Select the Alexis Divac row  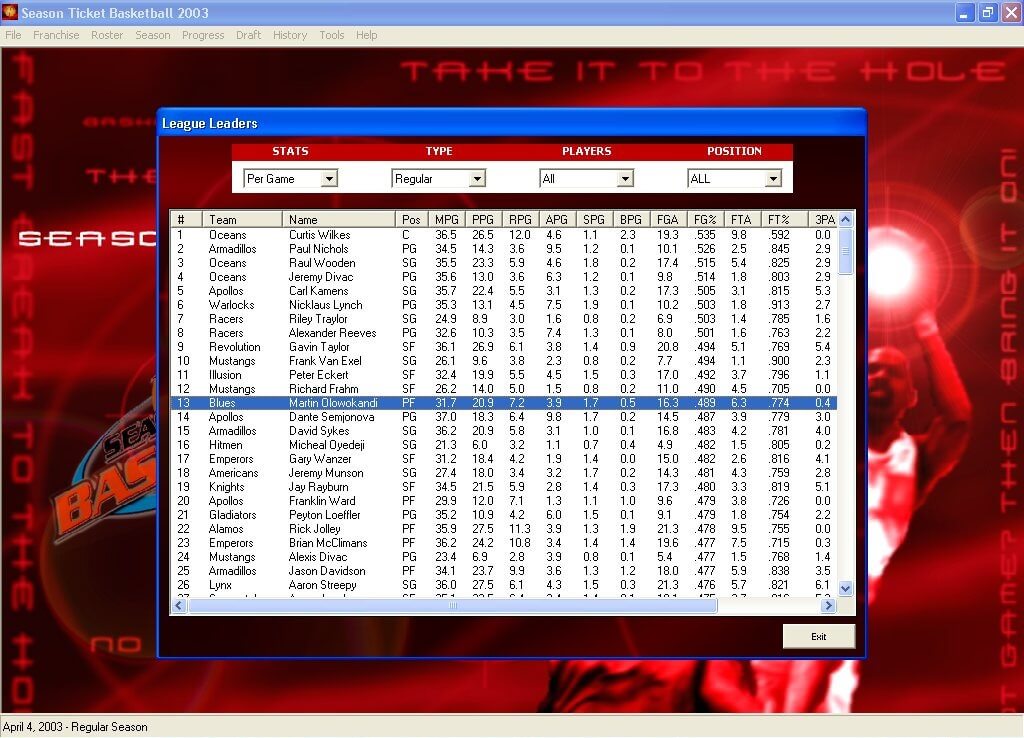point(504,557)
